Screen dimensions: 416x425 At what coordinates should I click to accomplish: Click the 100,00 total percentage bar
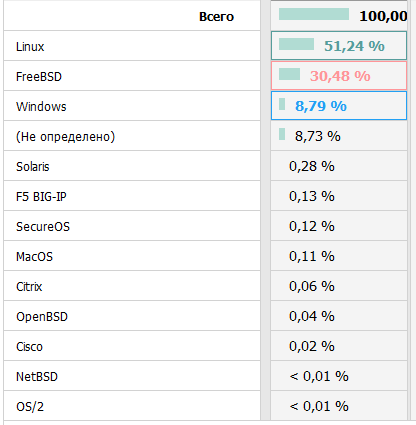tap(314, 14)
